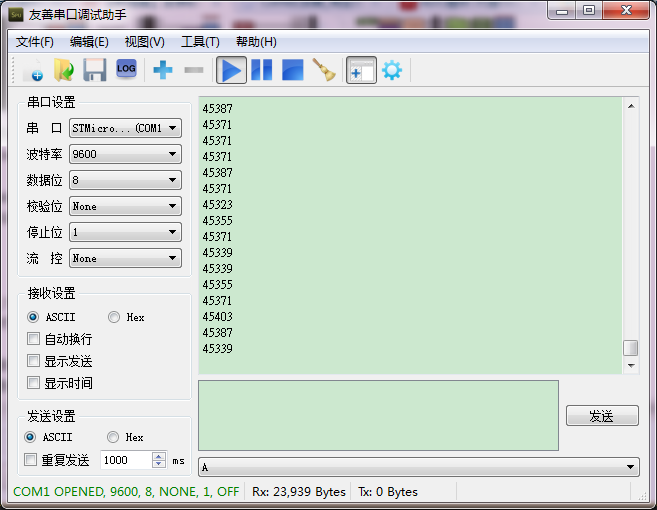Stop the serial port with square icon
Image resolution: width=657 pixels, height=510 pixels.
(x=292, y=70)
